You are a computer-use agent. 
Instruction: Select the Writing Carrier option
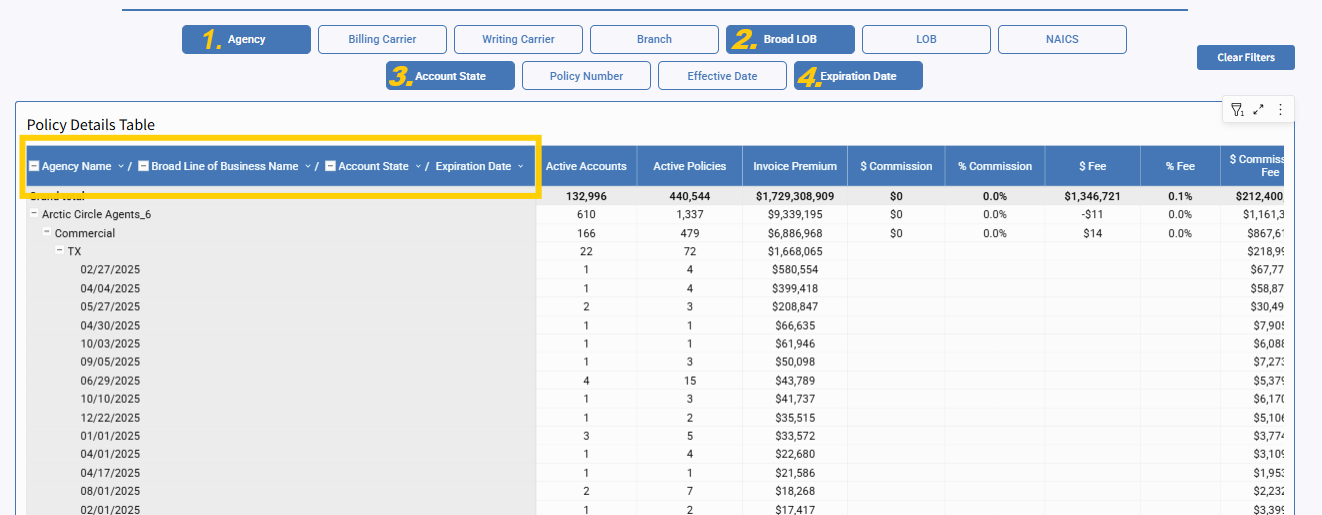[x=518, y=40]
